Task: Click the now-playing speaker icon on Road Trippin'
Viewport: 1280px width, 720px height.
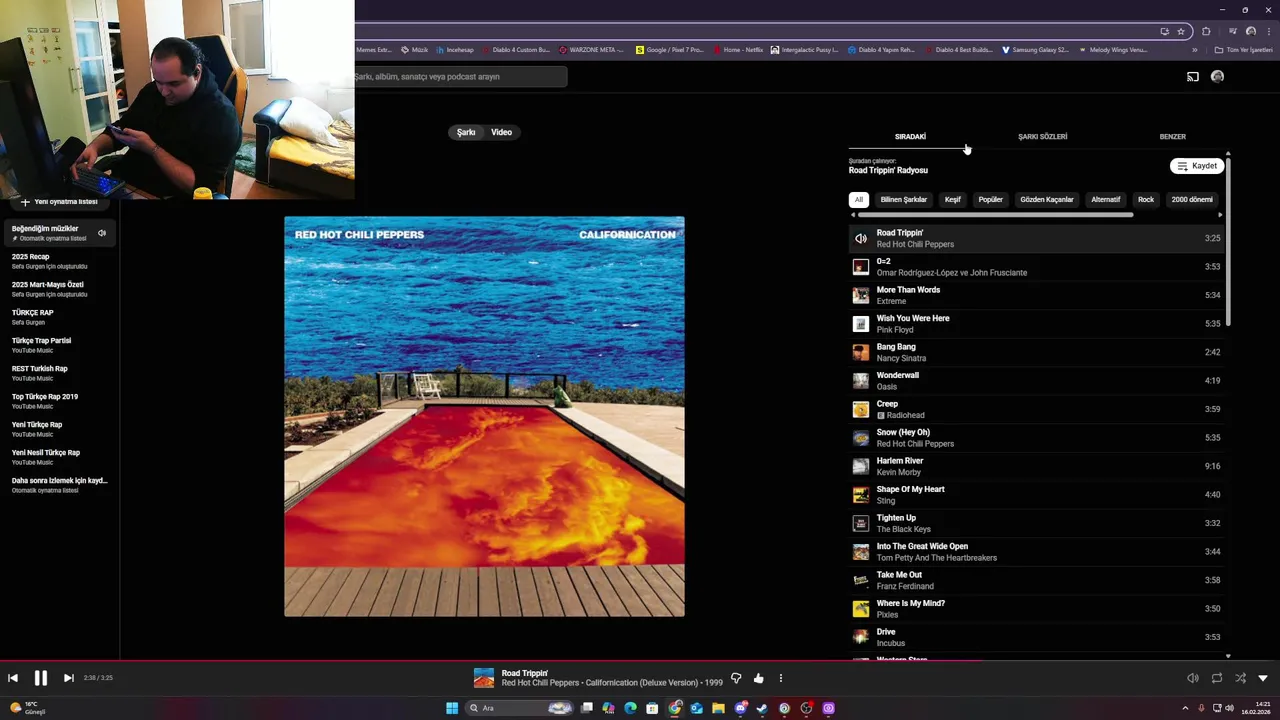Action: pos(860,238)
